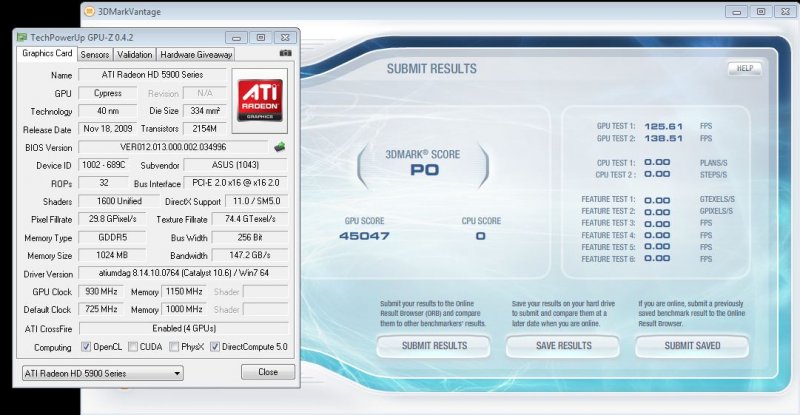Click the Shaders field 1600 Unified
Screen dimensions: 800x415
click(x=119, y=201)
